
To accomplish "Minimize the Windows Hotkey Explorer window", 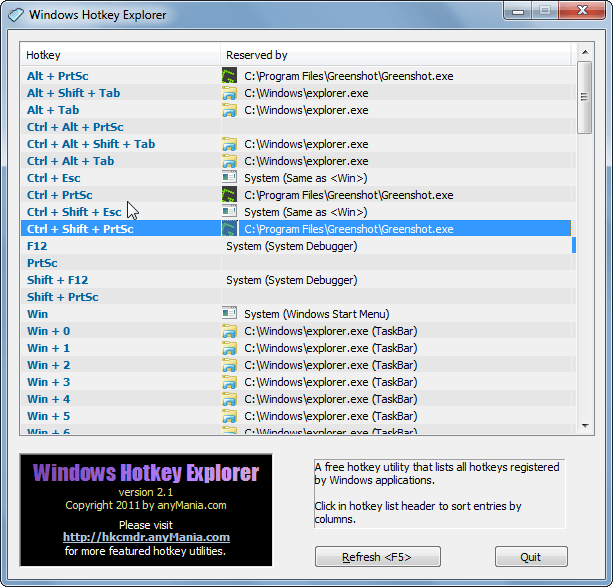I will coord(518,11).
